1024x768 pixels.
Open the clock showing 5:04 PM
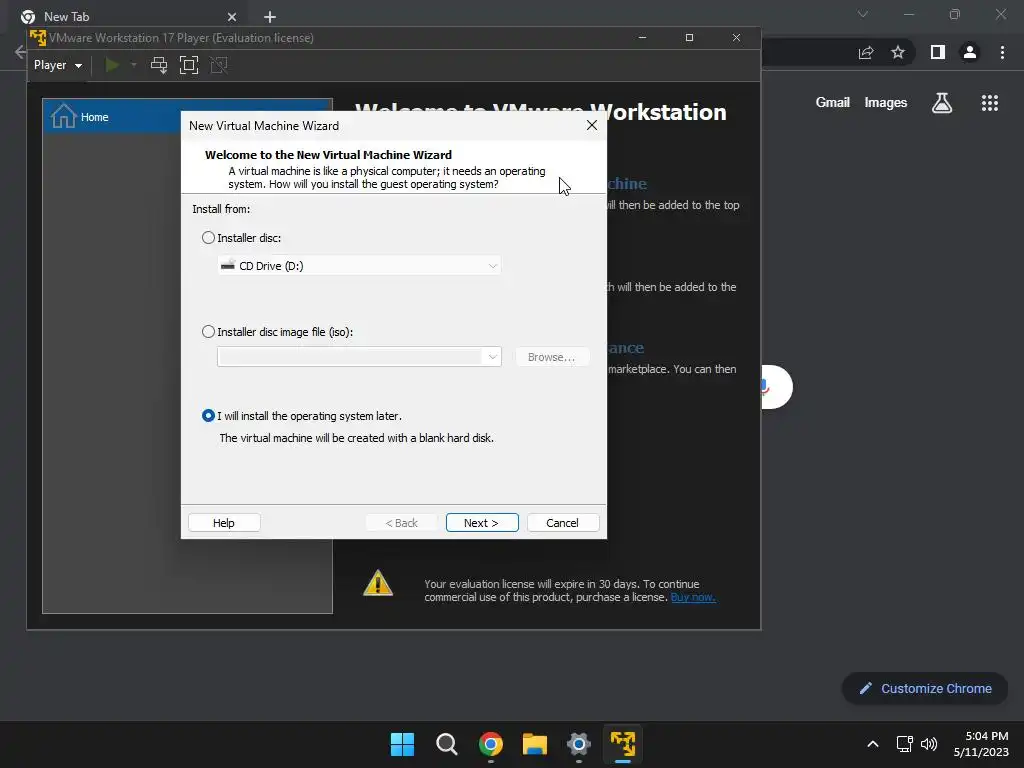point(981,744)
